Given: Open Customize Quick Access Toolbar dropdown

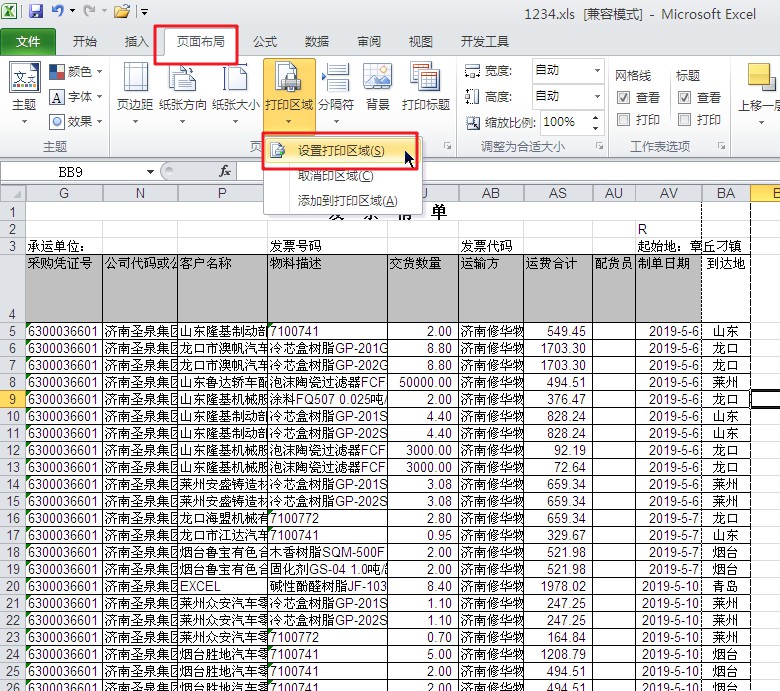Looking at the screenshot, I should (144, 11).
